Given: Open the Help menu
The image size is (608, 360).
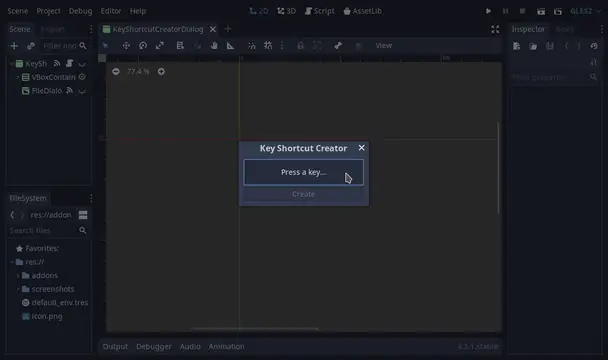Looking at the screenshot, I should pos(138,11).
